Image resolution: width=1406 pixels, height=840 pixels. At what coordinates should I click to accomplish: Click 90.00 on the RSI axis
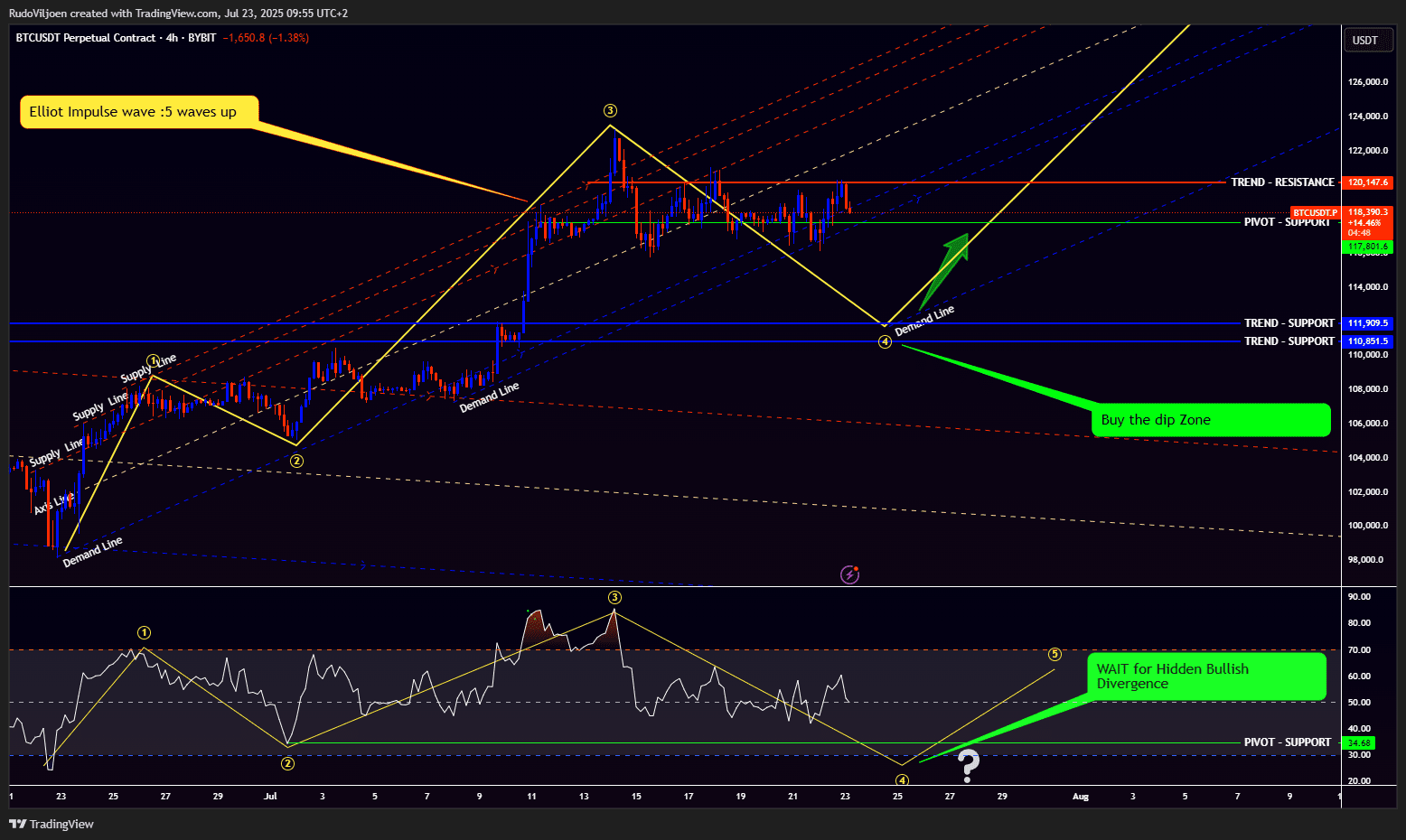click(x=1359, y=597)
